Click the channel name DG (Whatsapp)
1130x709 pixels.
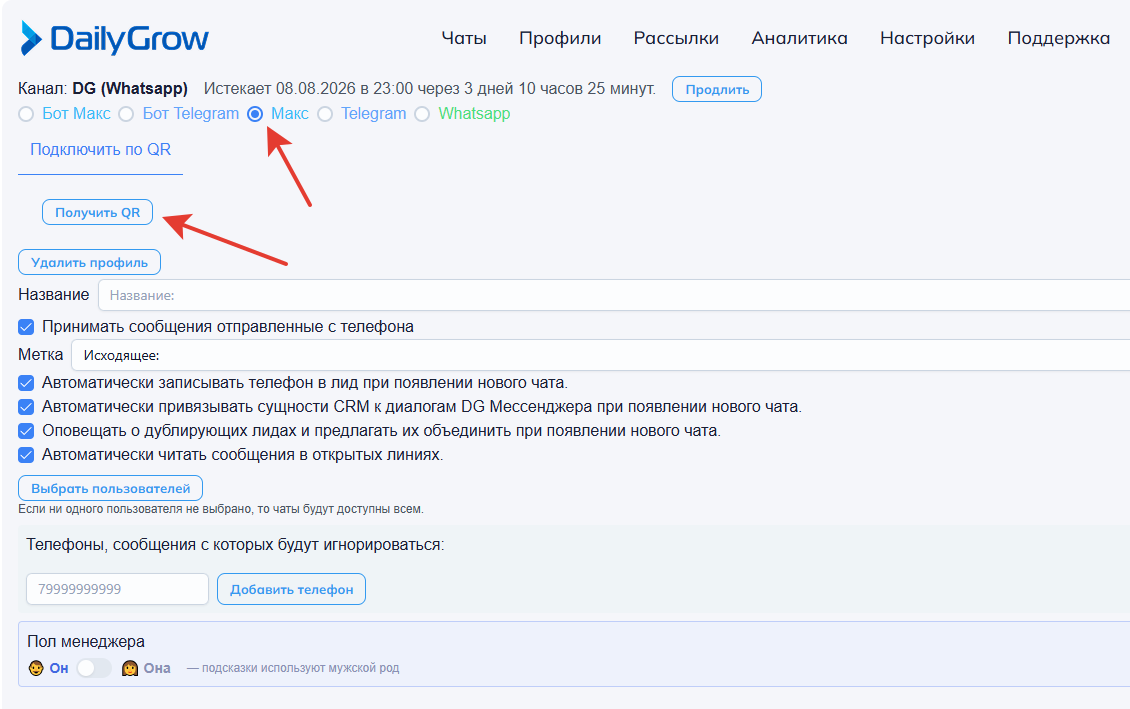coord(130,89)
